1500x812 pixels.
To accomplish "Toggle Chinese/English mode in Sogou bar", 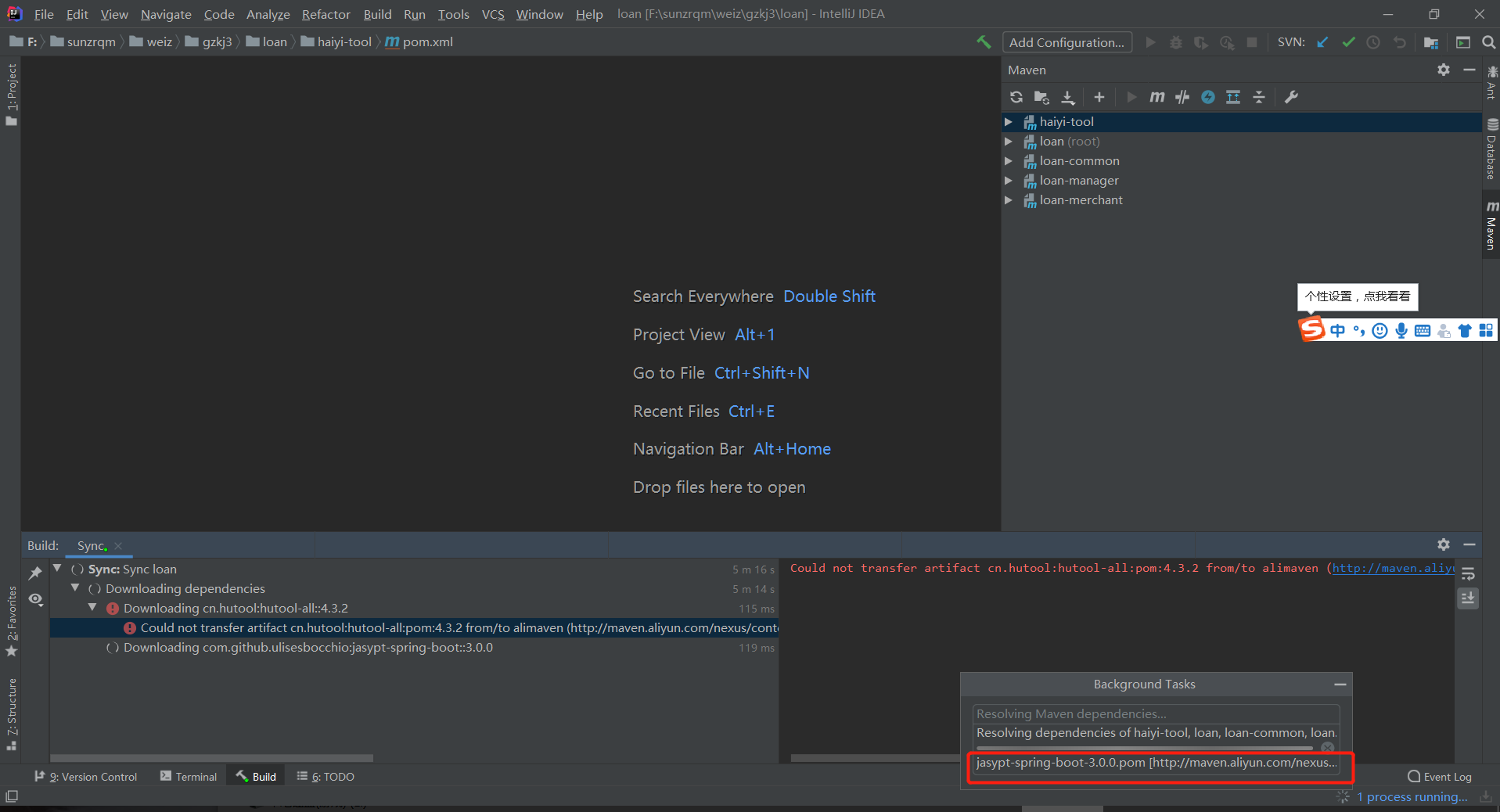I will pyautogui.click(x=1338, y=331).
